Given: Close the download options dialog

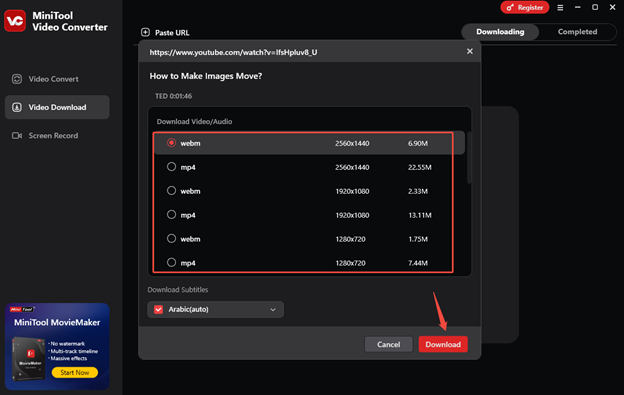Looking at the screenshot, I should pyautogui.click(x=470, y=51).
